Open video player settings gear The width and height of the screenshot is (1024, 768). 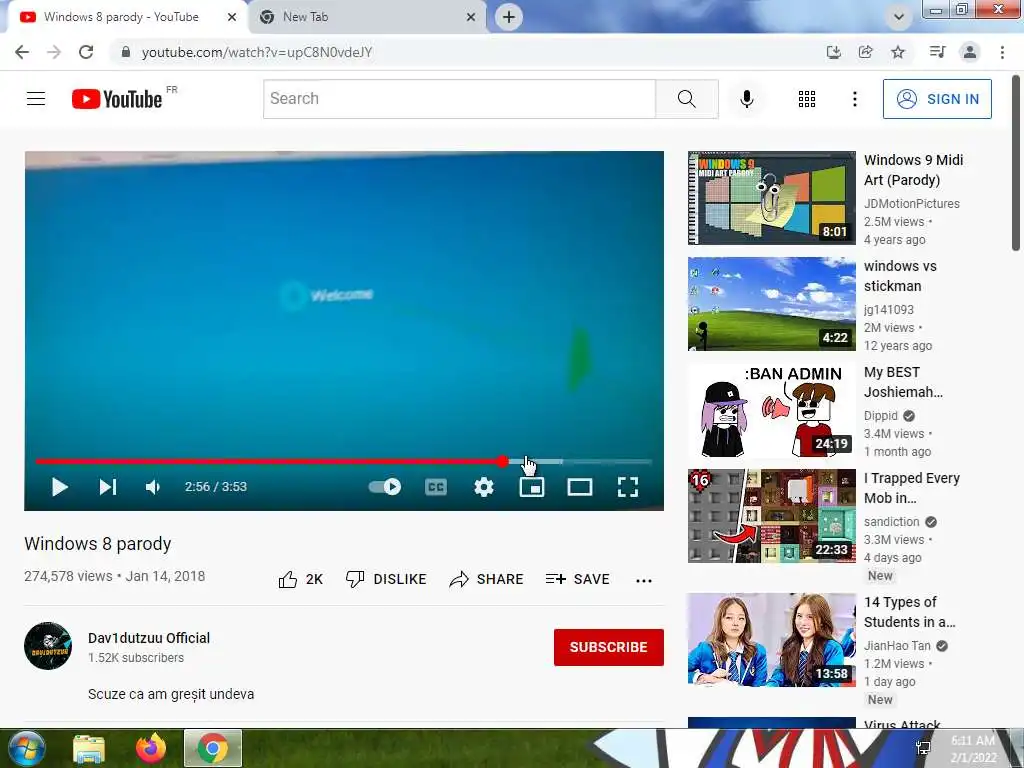pyautogui.click(x=483, y=487)
